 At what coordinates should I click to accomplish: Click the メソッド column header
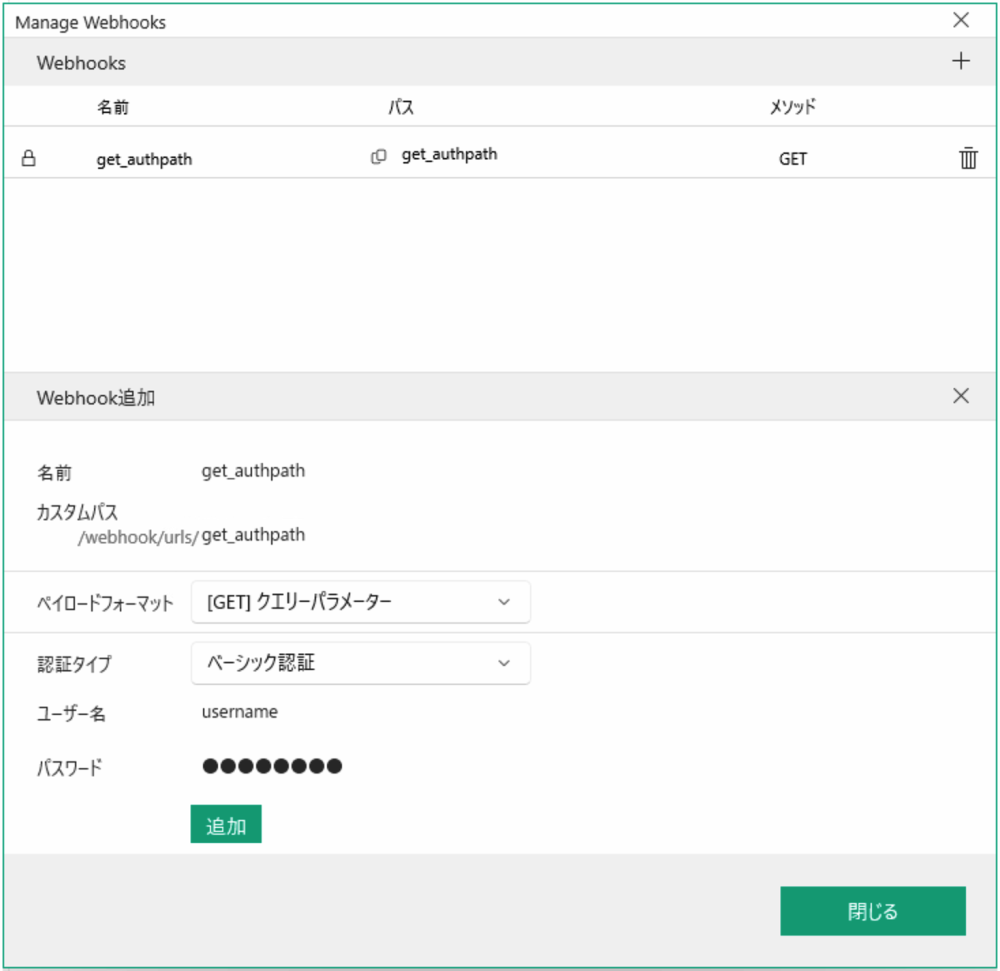(792, 106)
